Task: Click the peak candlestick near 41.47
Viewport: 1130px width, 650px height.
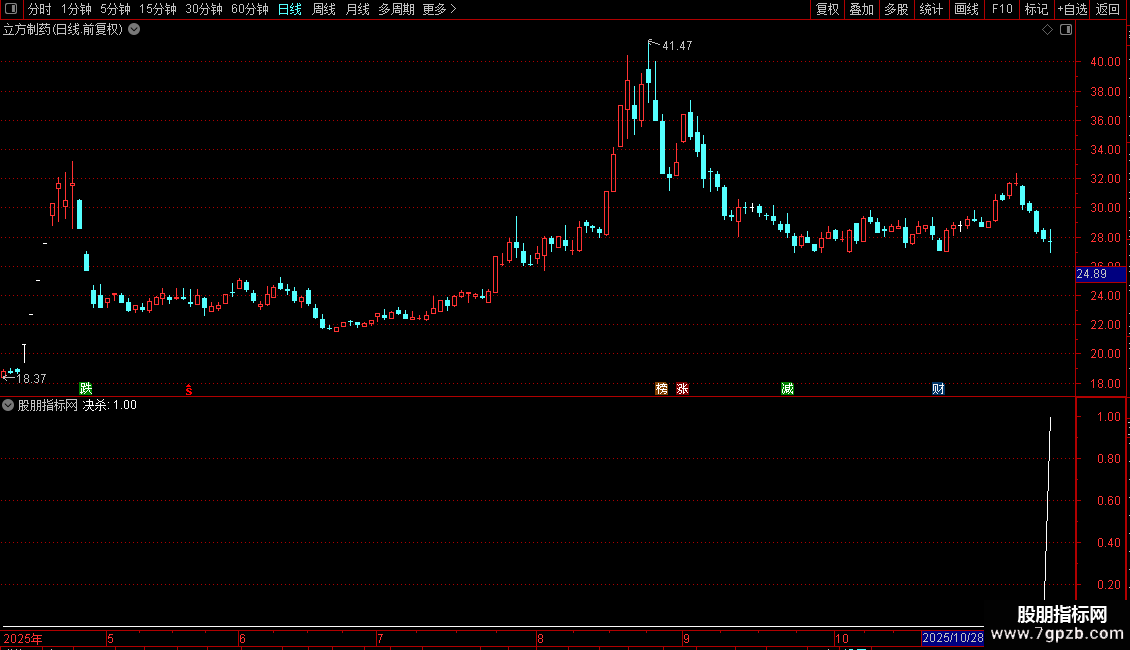Action: click(649, 76)
